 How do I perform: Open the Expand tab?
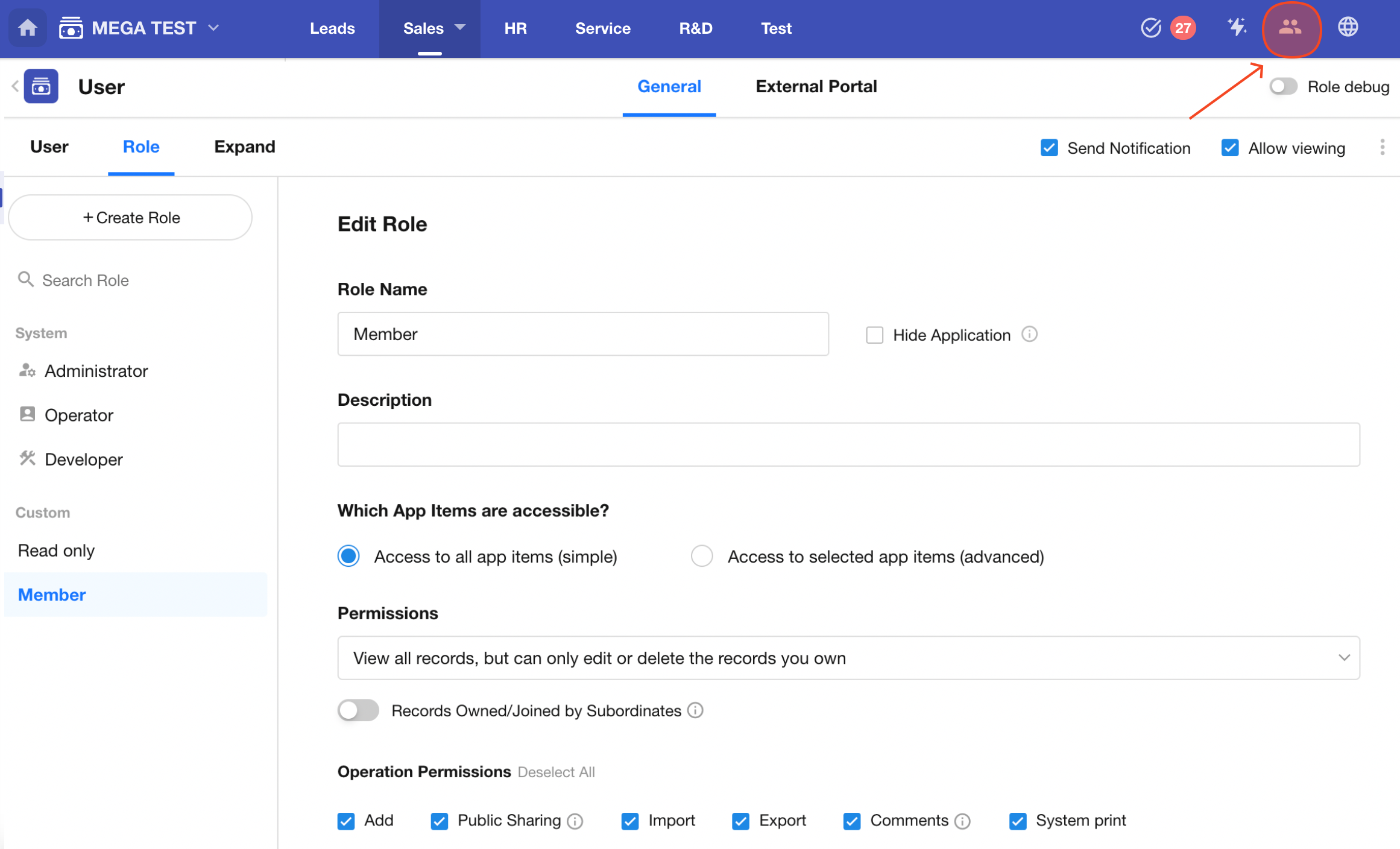[x=244, y=147]
